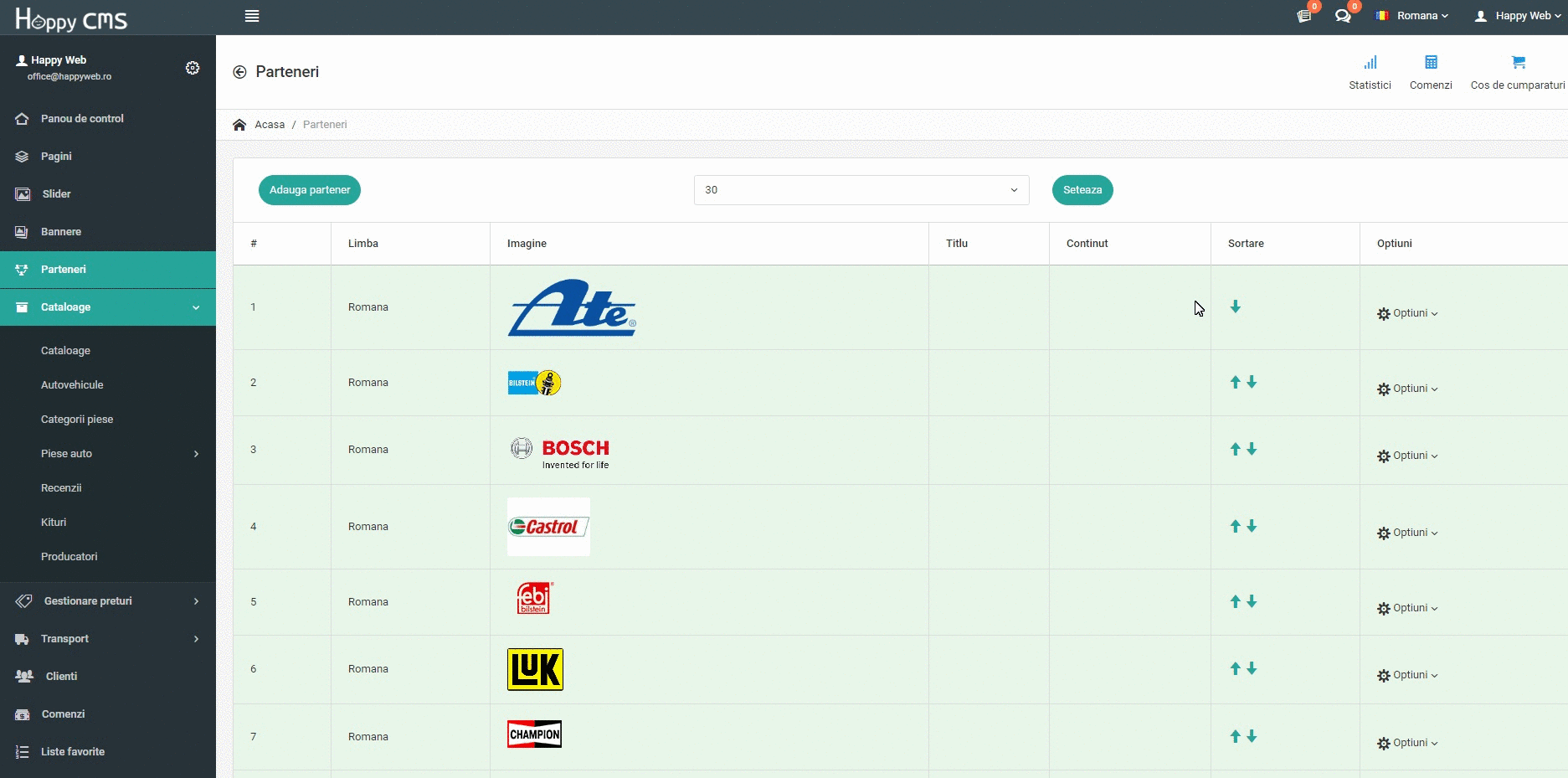Open Pagini in sidebar
The width and height of the screenshot is (1568, 778).
[x=108, y=157]
